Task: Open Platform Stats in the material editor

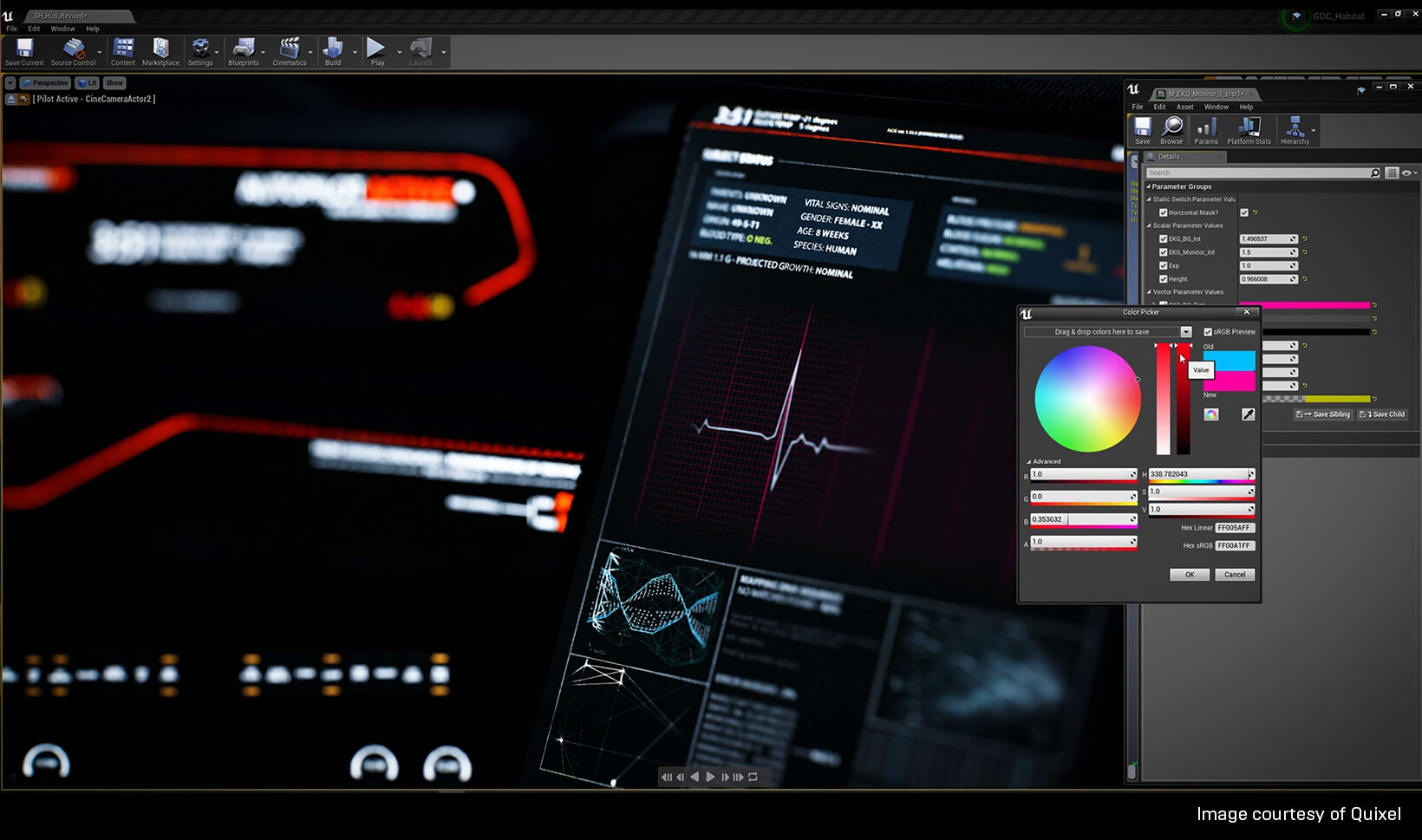Action: (1249, 128)
